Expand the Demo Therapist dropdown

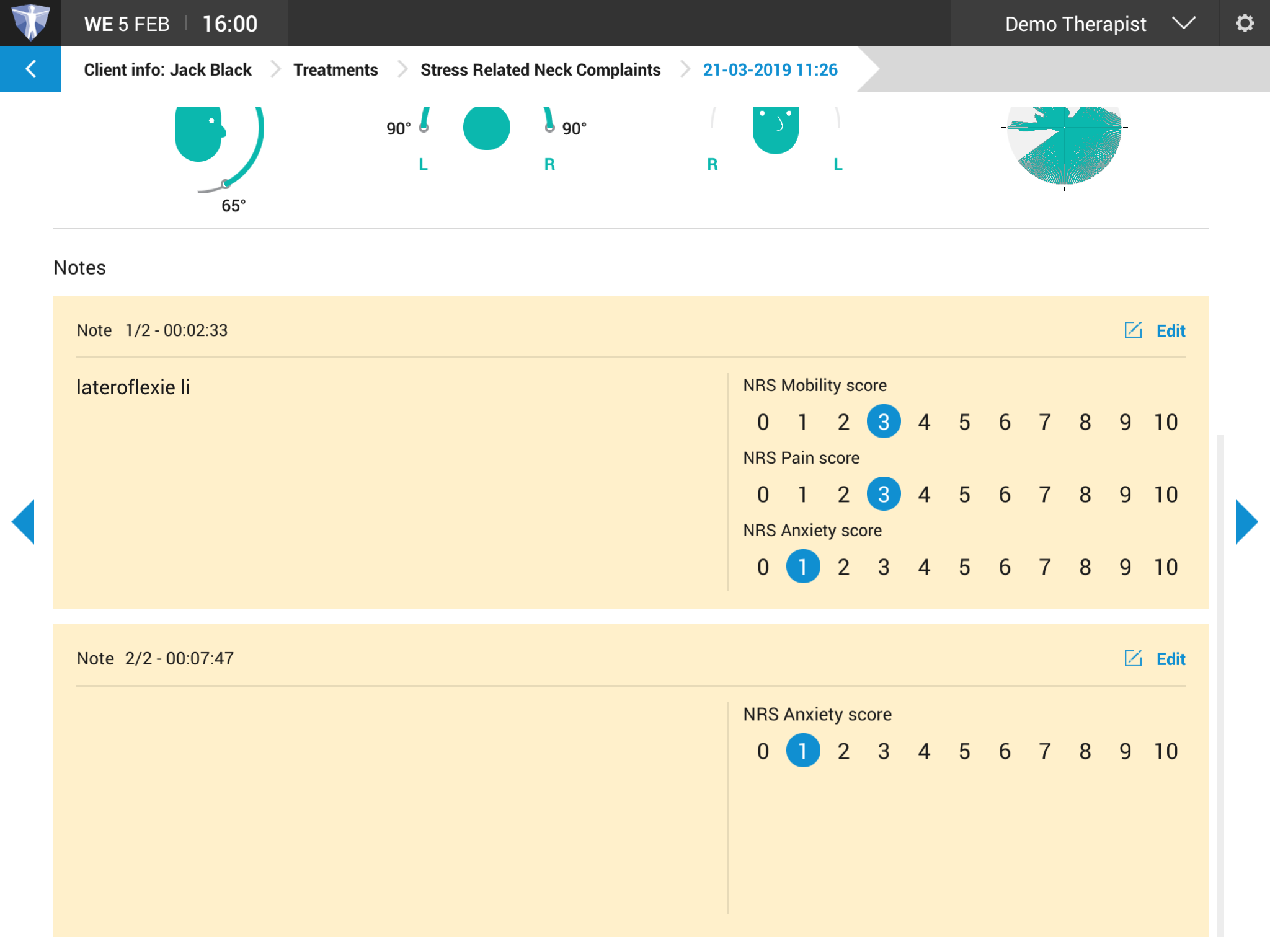1183,24
